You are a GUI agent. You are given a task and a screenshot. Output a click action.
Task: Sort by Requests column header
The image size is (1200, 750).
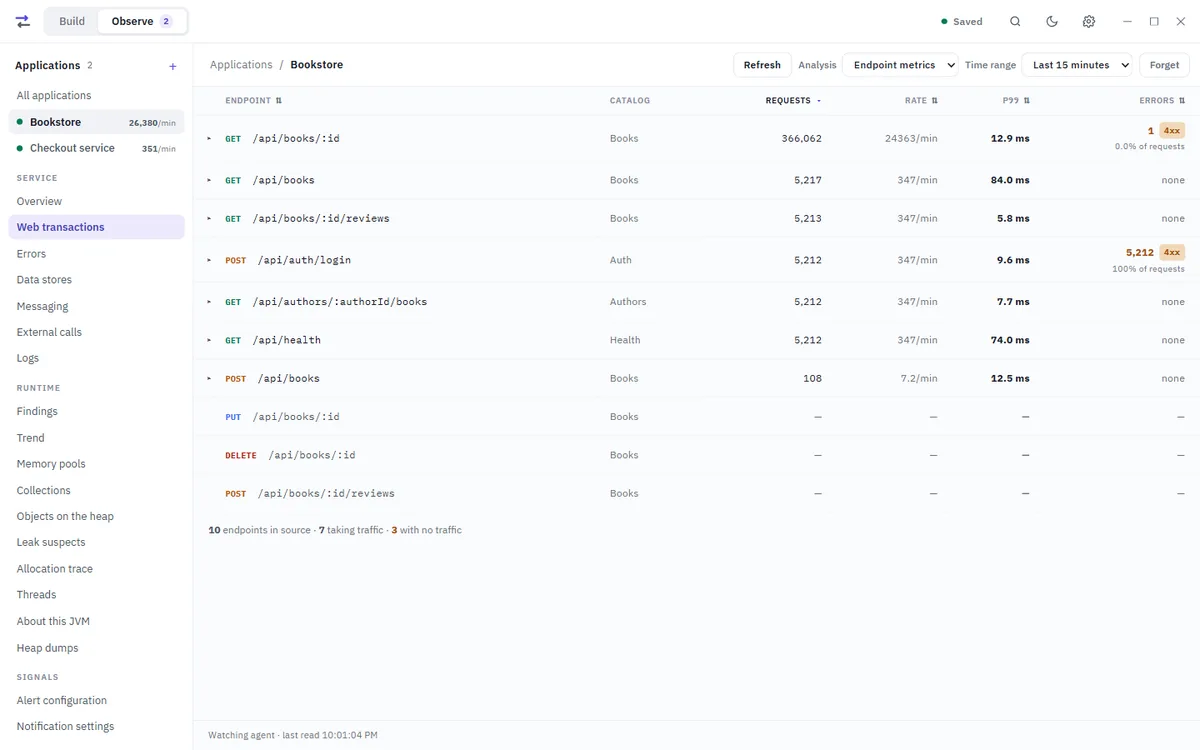point(793,100)
